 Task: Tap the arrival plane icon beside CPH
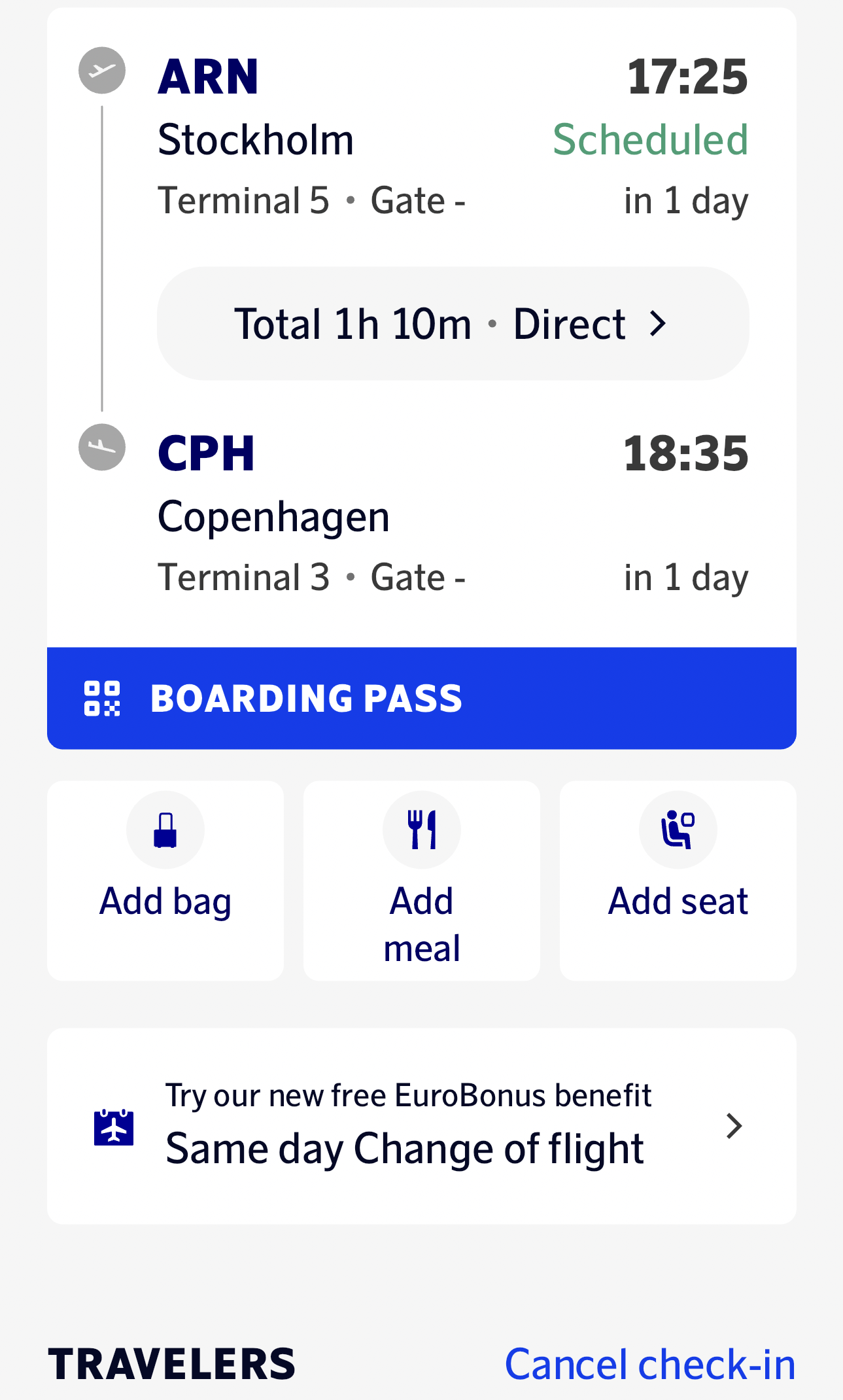[102, 447]
